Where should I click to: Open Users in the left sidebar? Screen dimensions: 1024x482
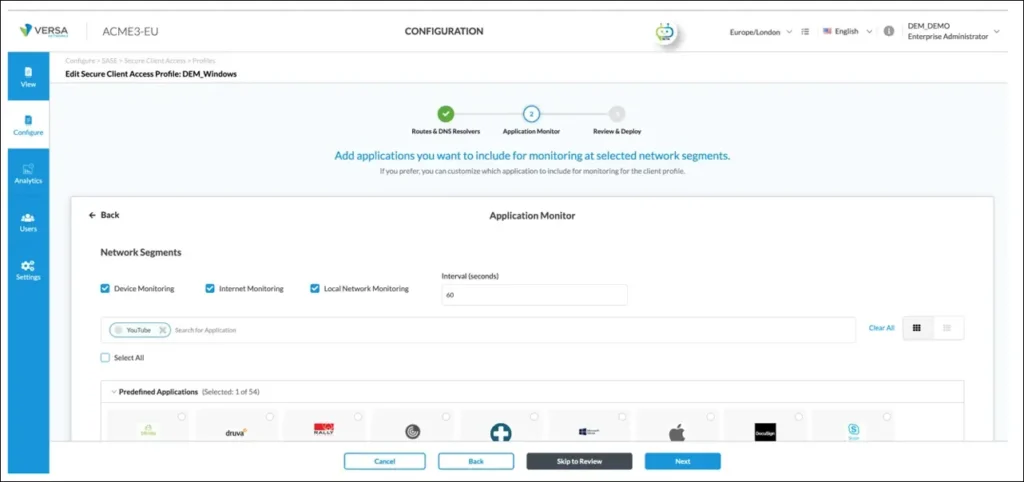pyautogui.click(x=28, y=221)
